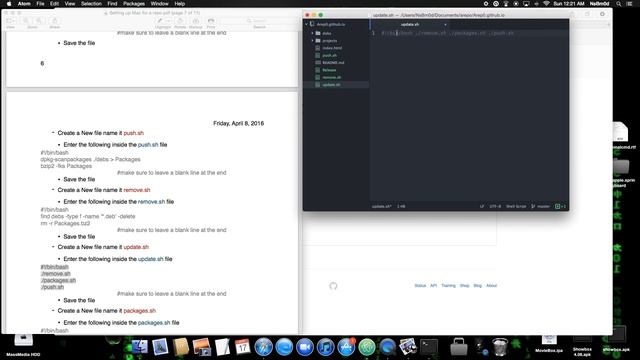Open the Training footer link
Viewport: 640px width, 360px height.
click(x=448, y=286)
